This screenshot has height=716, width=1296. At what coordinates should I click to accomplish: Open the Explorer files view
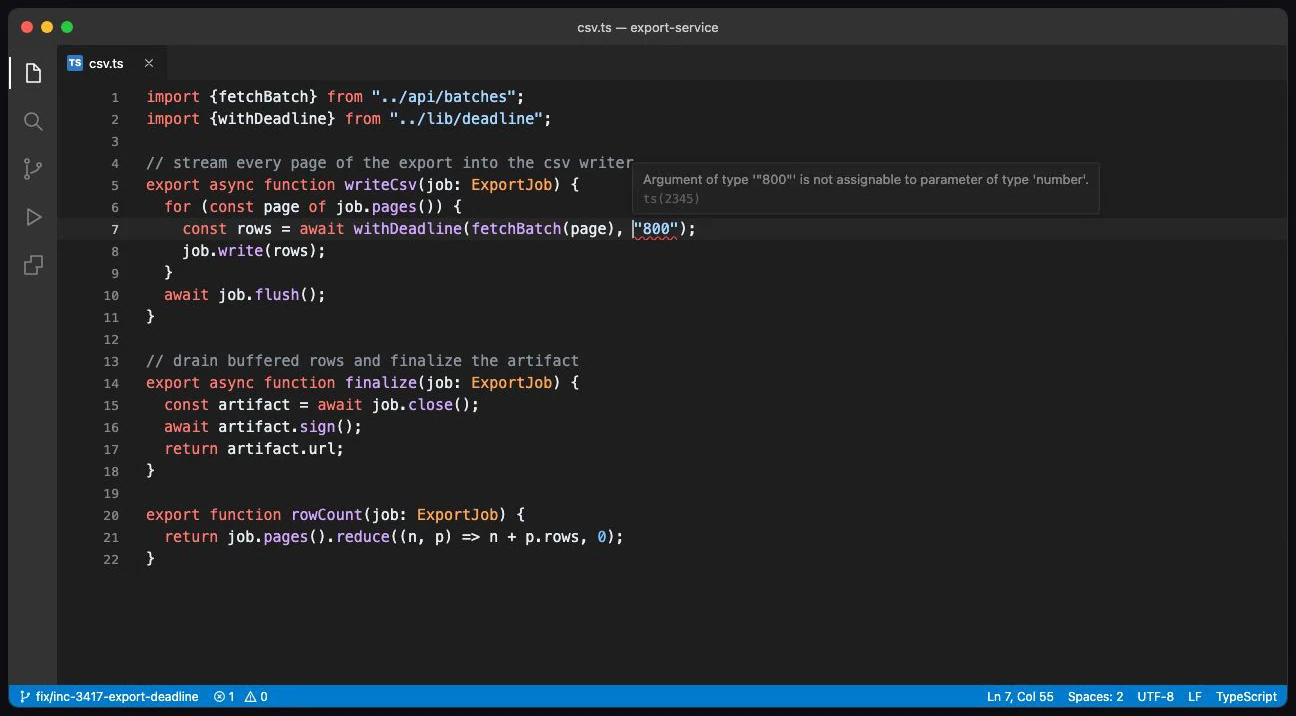pos(33,73)
